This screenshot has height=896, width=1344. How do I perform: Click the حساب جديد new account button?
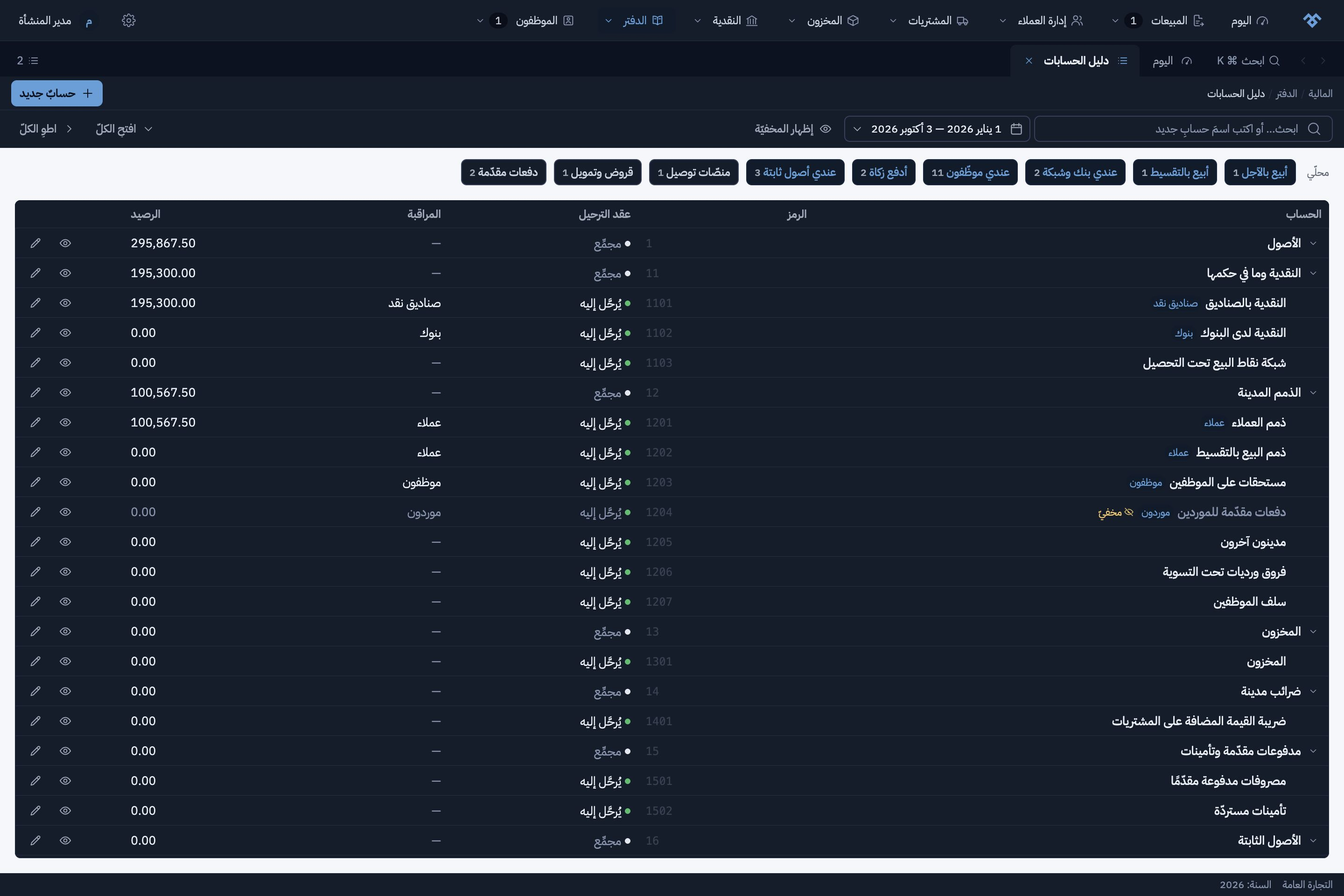pos(56,93)
